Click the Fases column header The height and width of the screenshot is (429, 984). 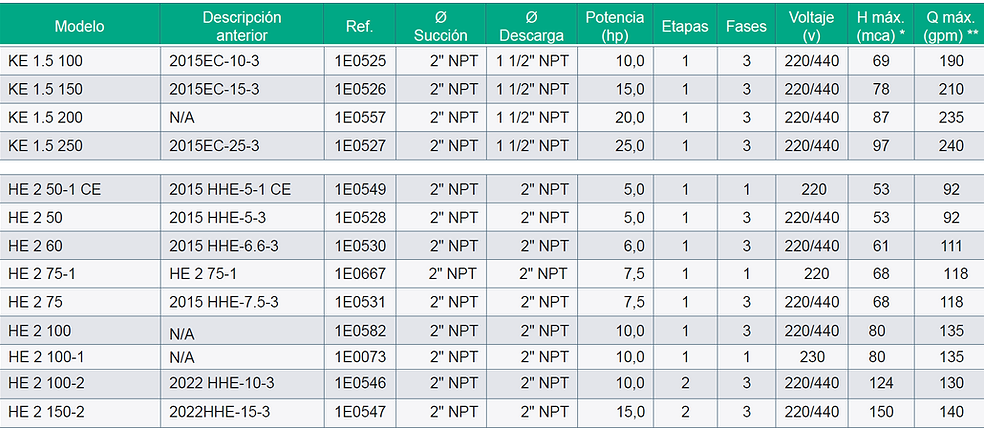pos(747,26)
